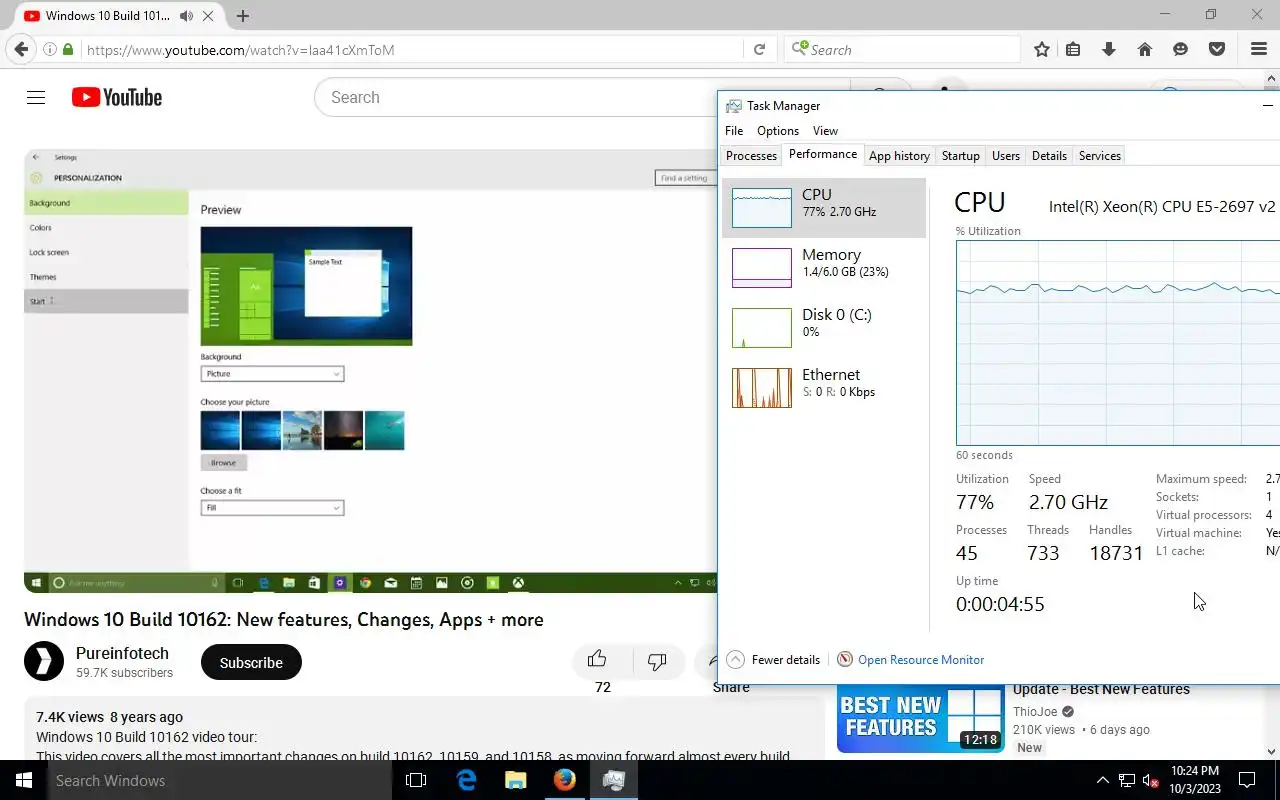
Task: Show hidden tray icons chevron
Action: [x=1102, y=780]
